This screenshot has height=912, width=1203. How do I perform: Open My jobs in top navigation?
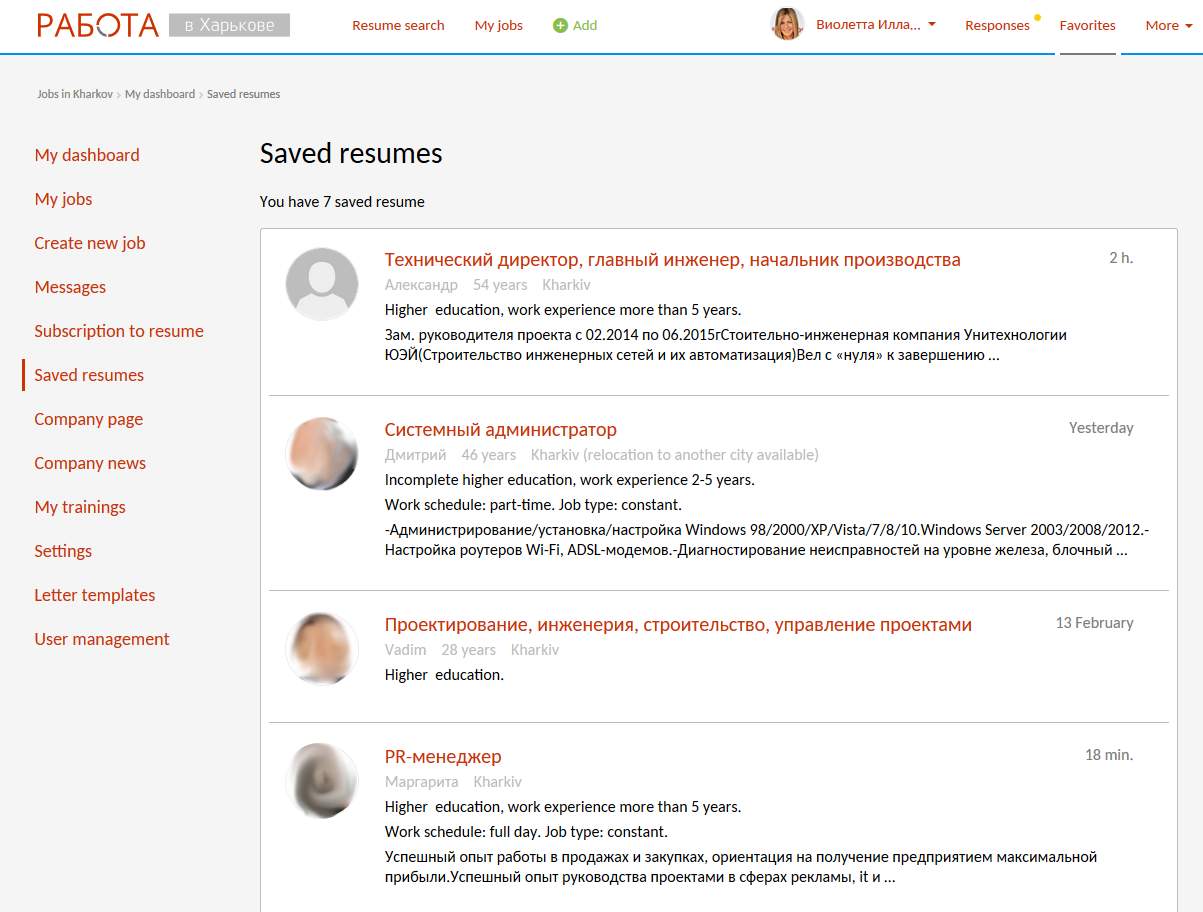pos(498,26)
